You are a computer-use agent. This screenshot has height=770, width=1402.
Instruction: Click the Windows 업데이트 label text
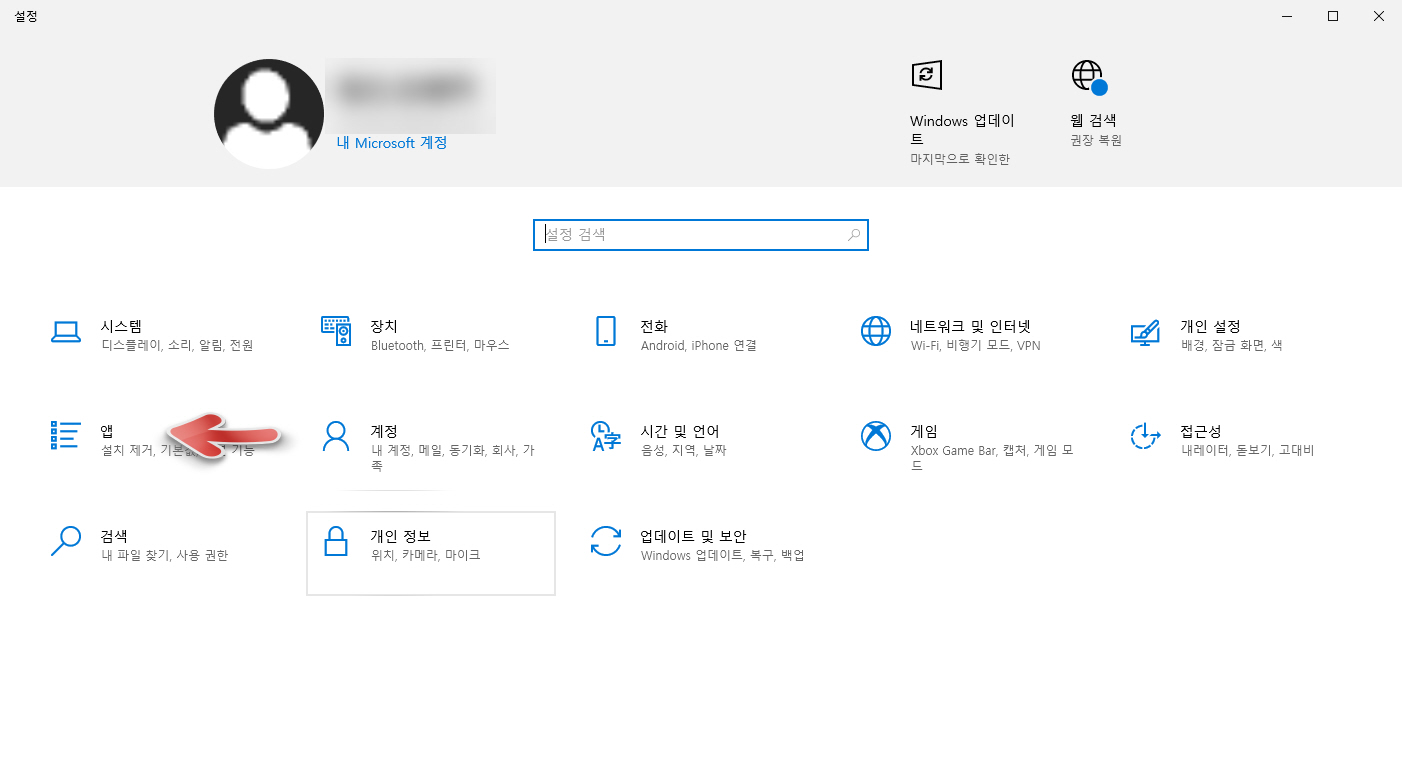click(x=962, y=130)
